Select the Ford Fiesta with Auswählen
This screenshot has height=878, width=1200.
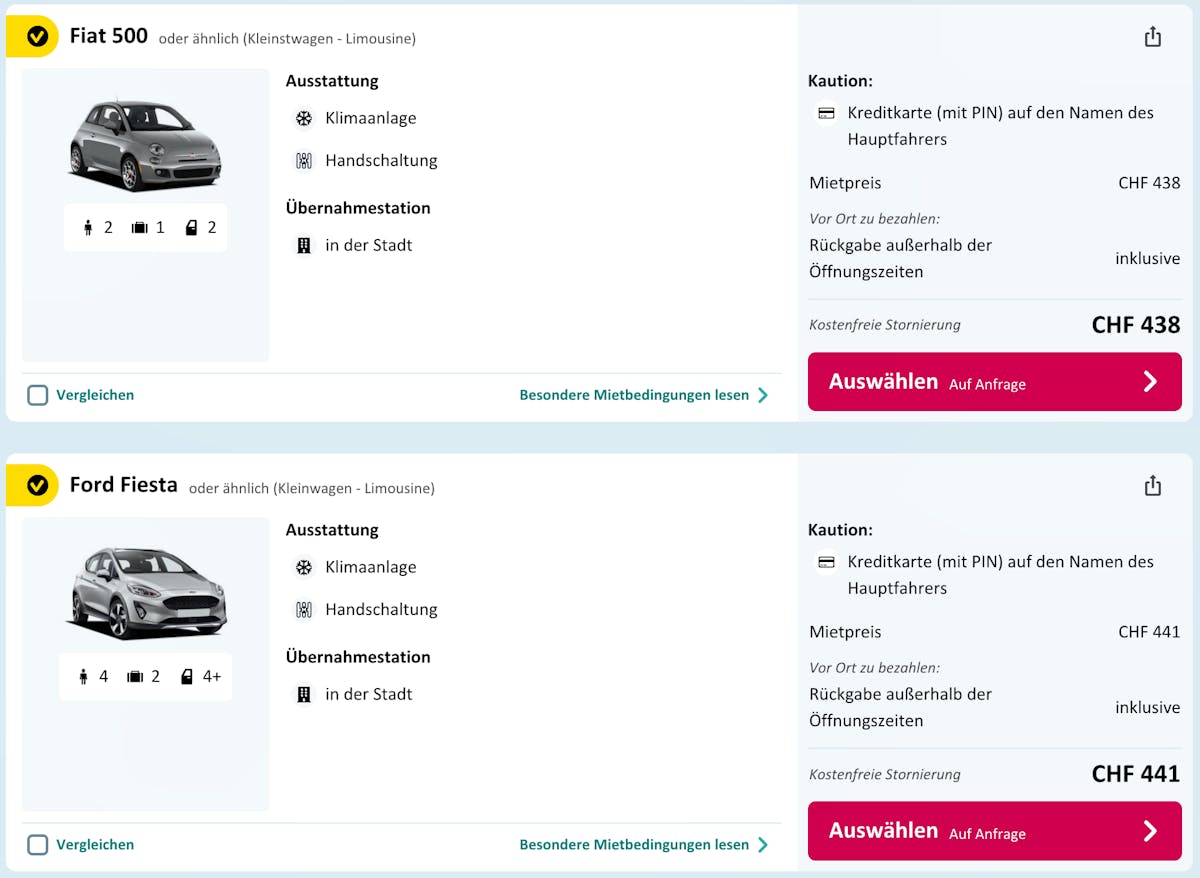995,831
